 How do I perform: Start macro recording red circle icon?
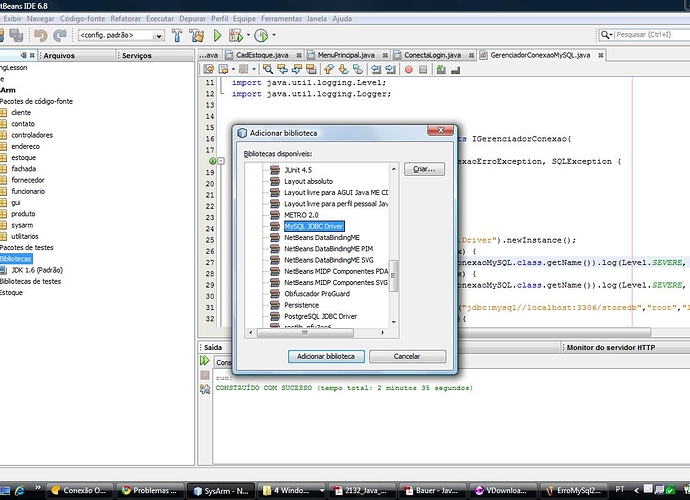pos(408,70)
